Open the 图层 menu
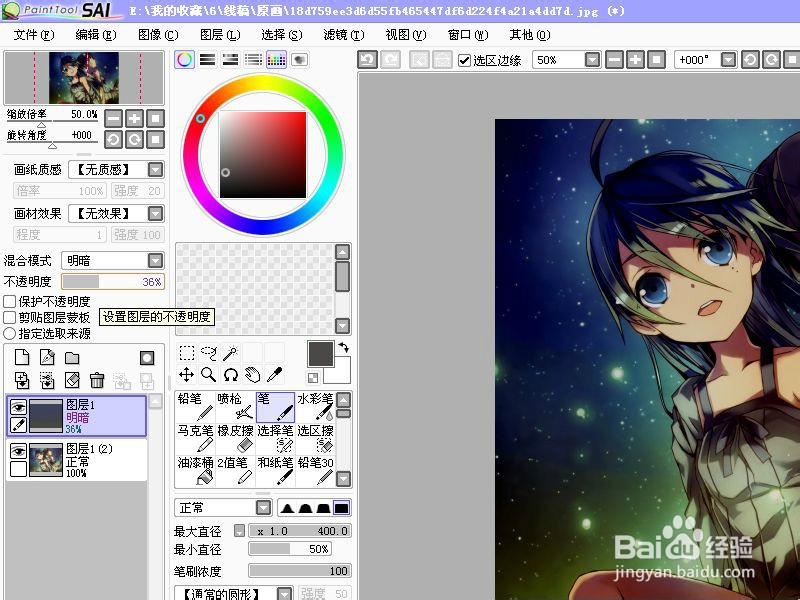Screen dimensions: 800x600 coord(220,35)
